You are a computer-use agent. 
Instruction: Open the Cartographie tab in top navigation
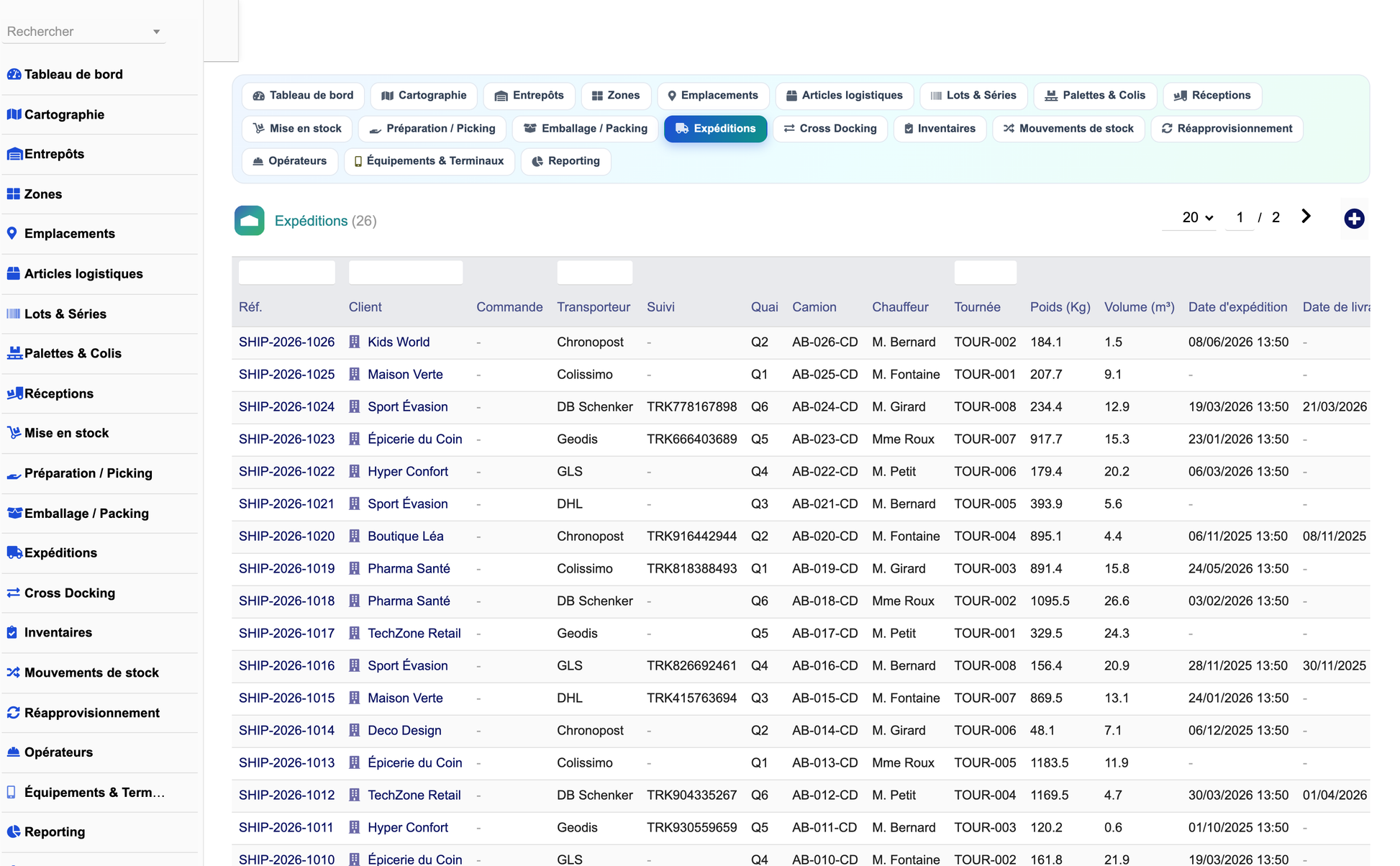click(x=424, y=96)
